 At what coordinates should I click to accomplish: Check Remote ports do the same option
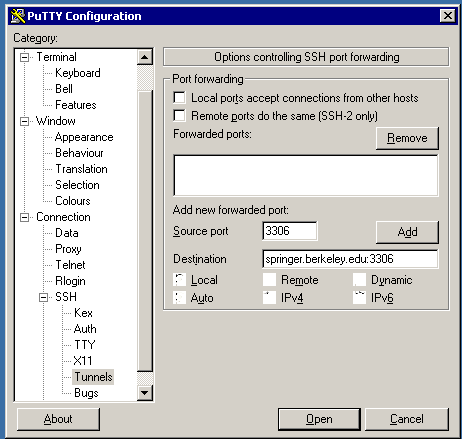click(179, 116)
